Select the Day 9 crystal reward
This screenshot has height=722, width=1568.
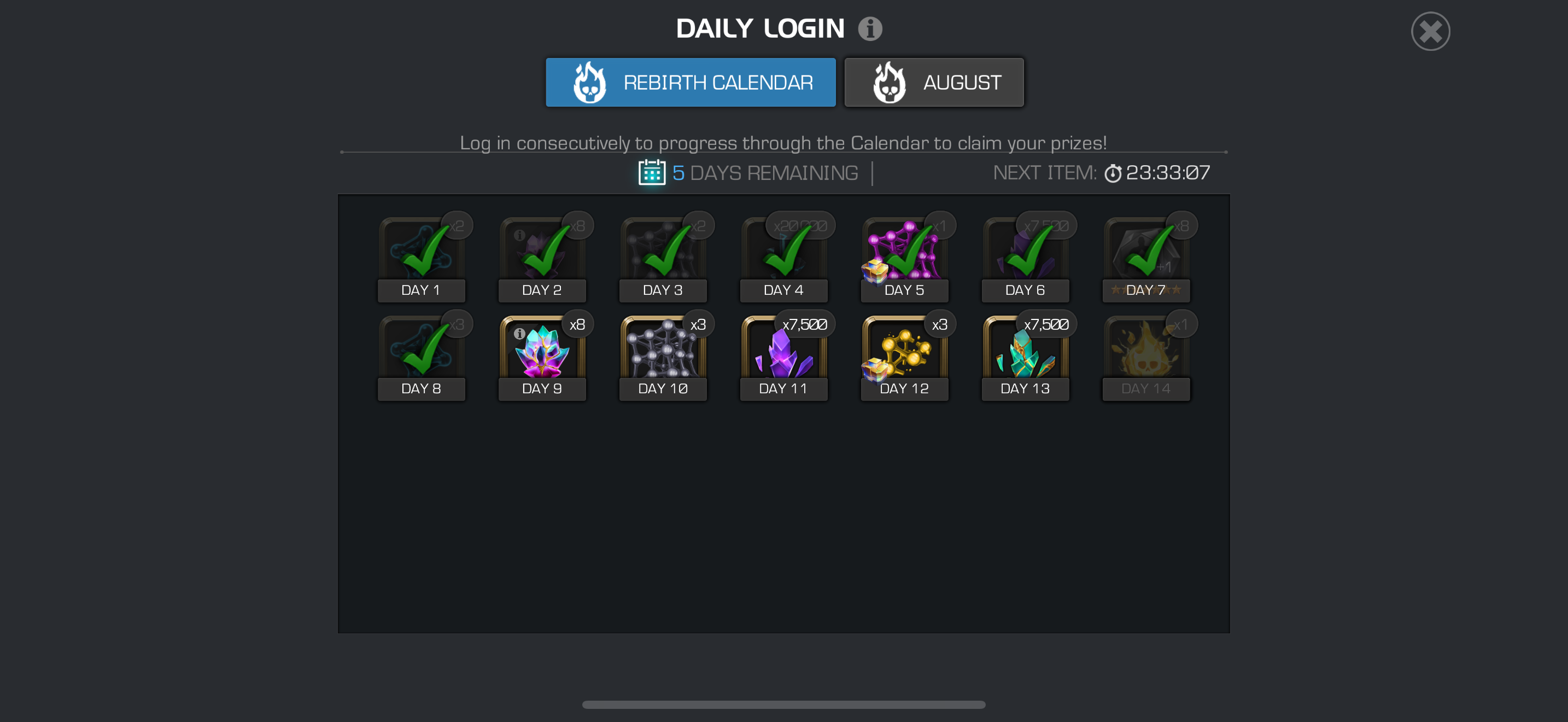click(x=542, y=351)
